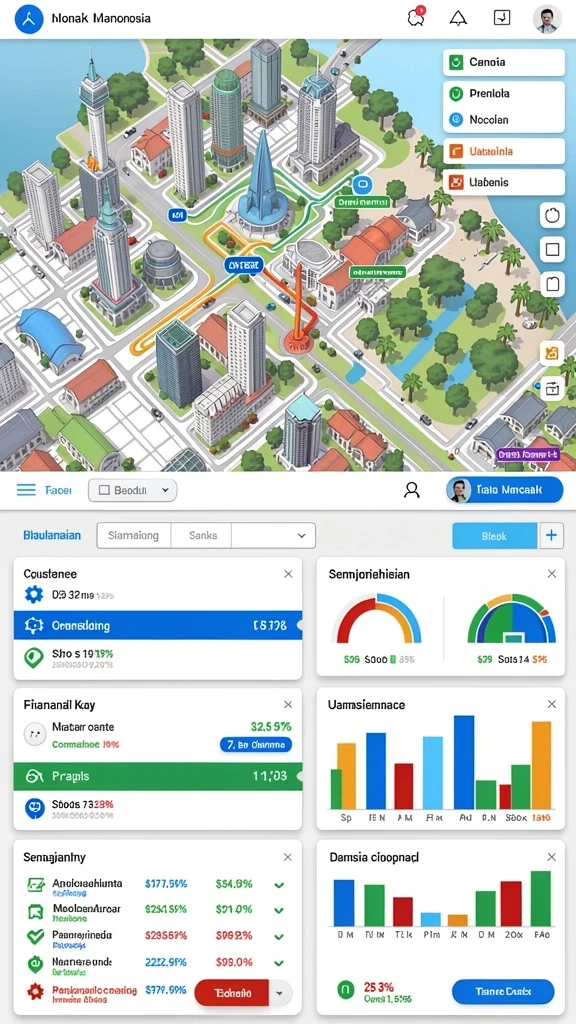Click the blue 7. Be Olannna pill

pyautogui.click(x=256, y=744)
